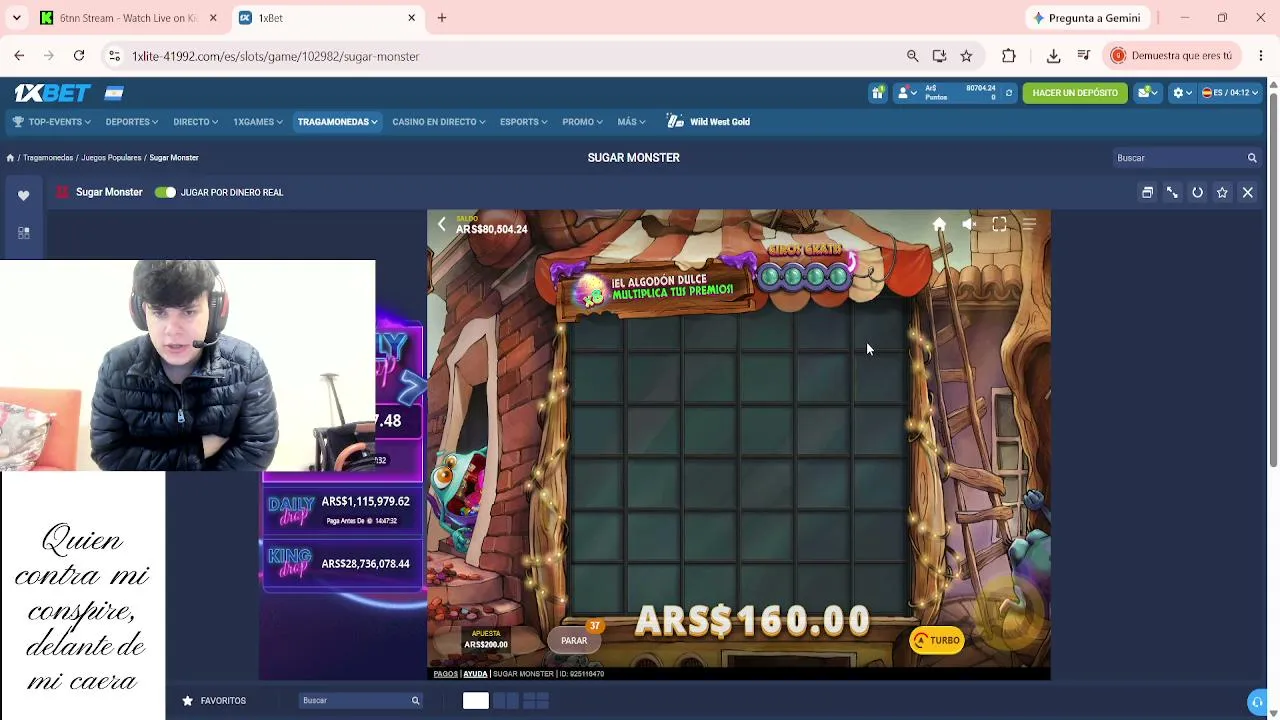This screenshot has height=720, width=1280.
Task: Expand the game frame to fullscreen
Action: point(1172,192)
